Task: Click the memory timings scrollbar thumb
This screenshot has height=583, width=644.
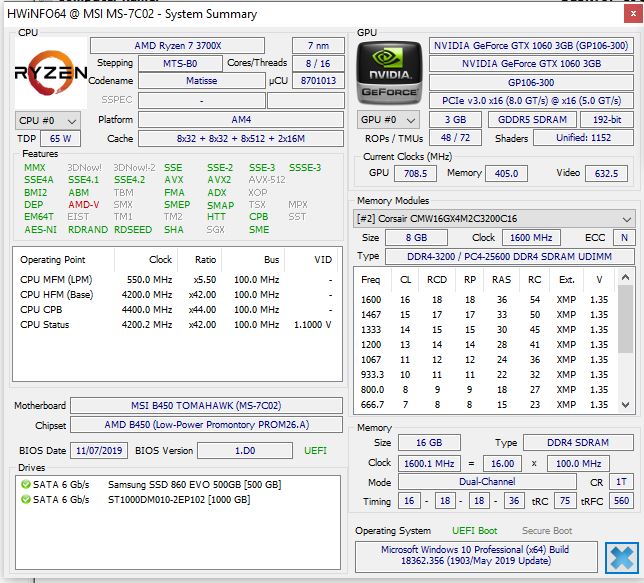Action: pyautogui.click(x=626, y=319)
